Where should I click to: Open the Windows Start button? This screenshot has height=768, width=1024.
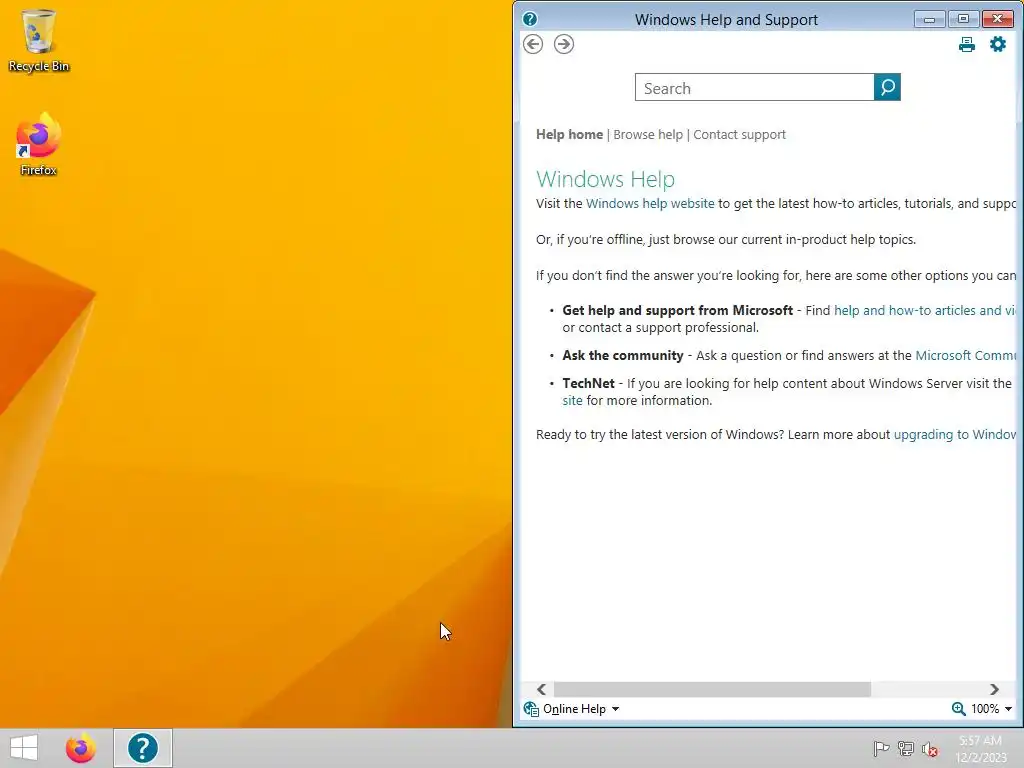24,748
